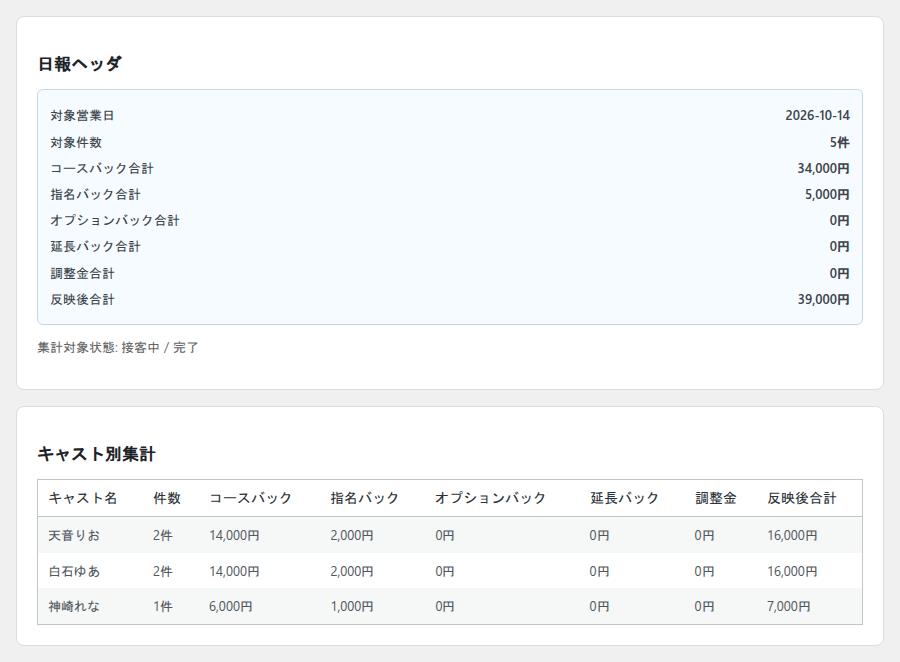Click 14,000円 in the 天音りお row
This screenshot has height=662, width=900.
[x=234, y=535]
